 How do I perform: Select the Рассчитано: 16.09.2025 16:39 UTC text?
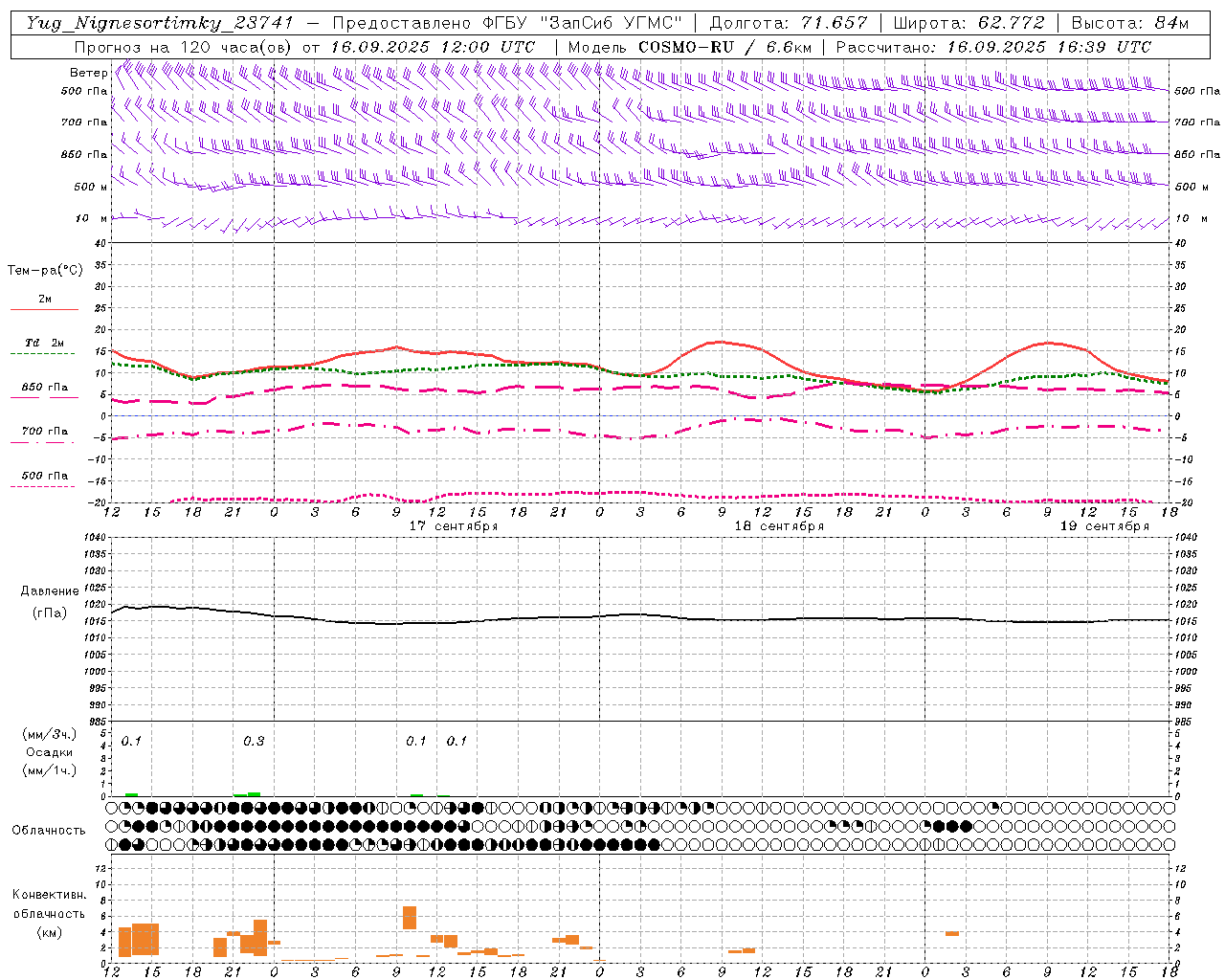pos(993,47)
